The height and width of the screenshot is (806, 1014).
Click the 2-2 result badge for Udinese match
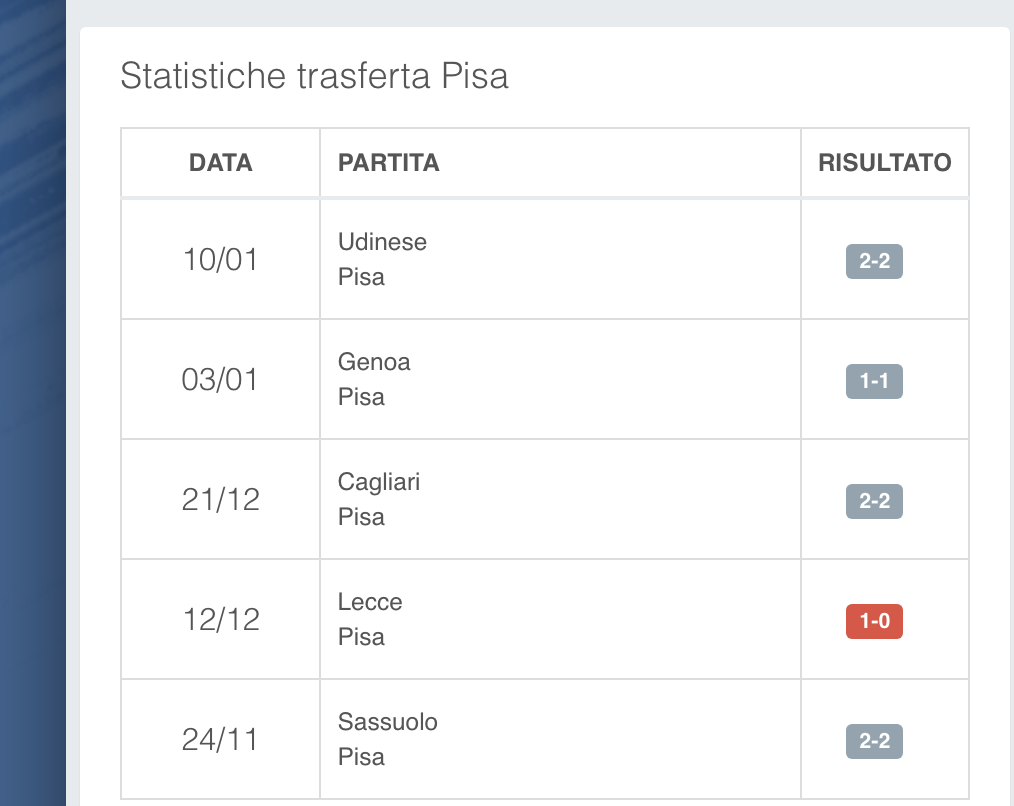pyautogui.click(x=874, y=262)
